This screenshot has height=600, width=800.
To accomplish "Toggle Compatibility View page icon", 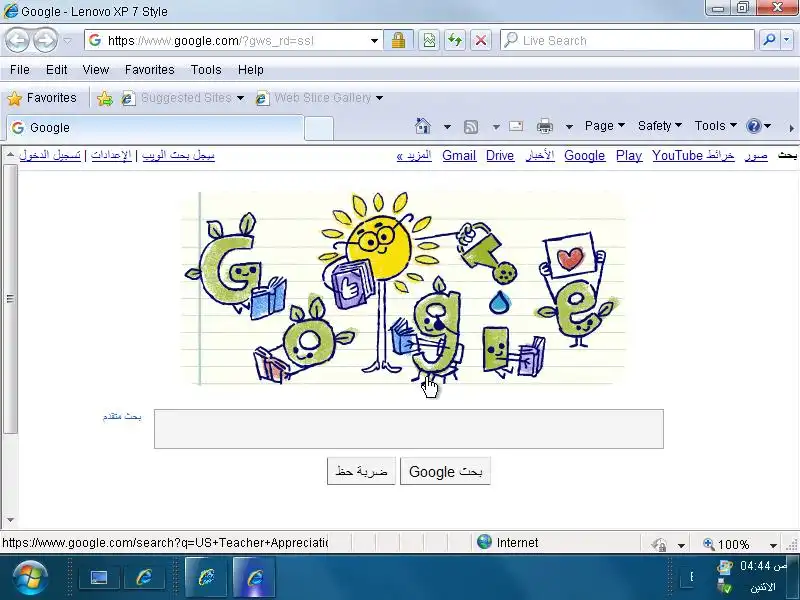I will [x=429, y=40].
